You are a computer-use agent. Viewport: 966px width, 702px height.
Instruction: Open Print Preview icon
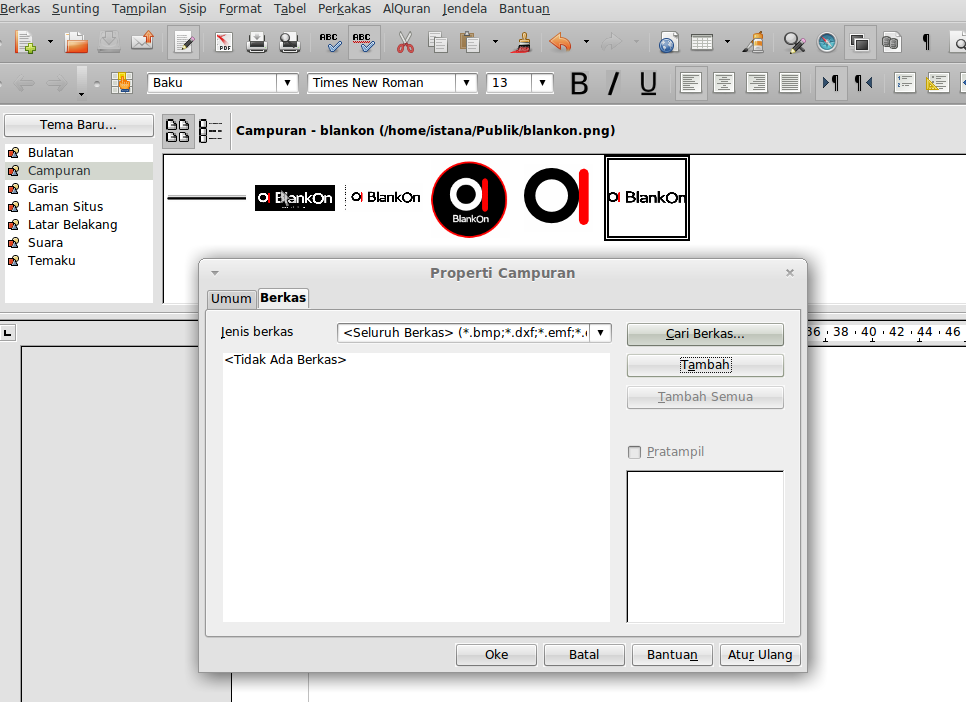pos(289,43)
